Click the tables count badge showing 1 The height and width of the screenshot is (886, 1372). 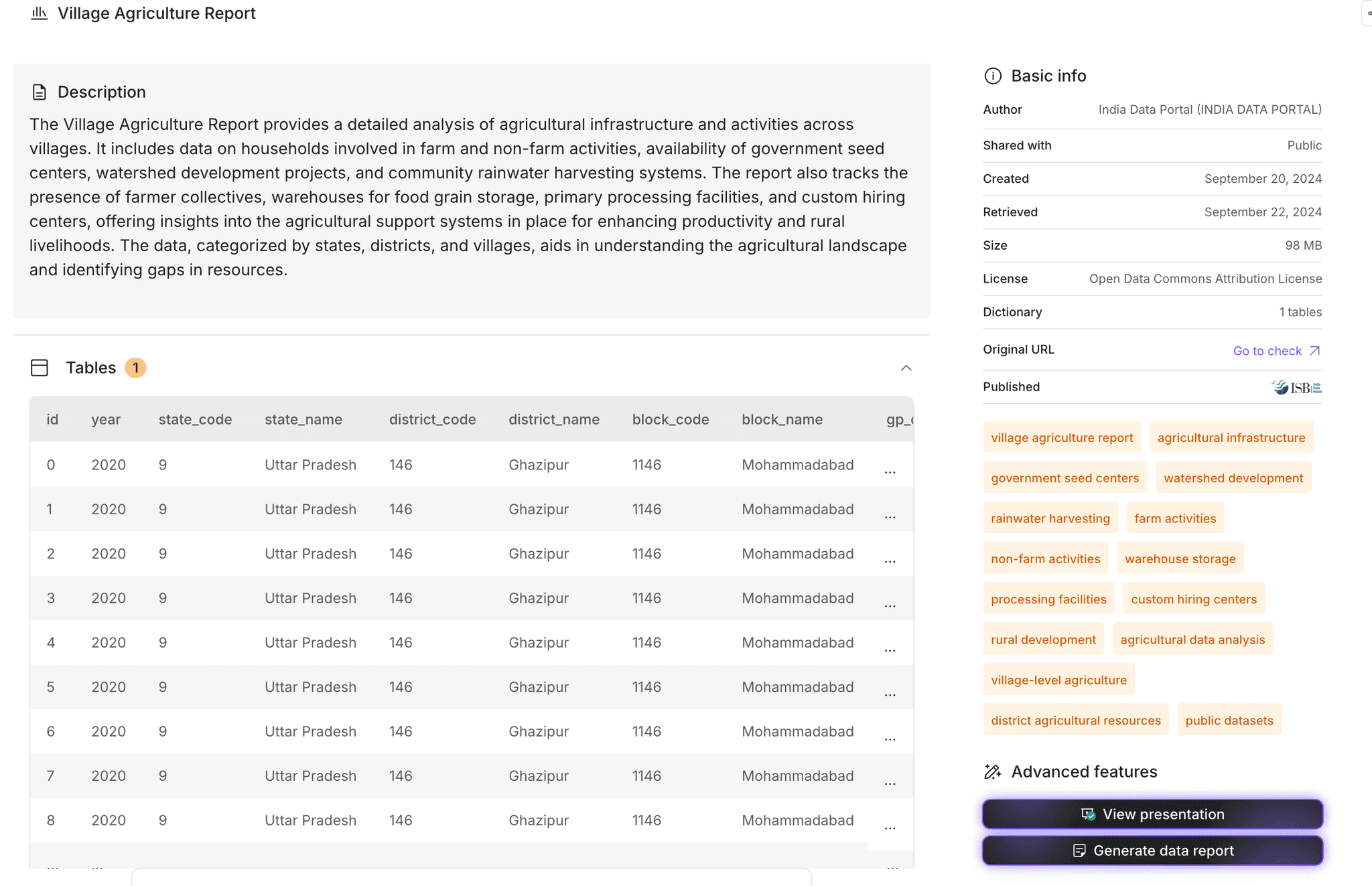pos(135,368)
